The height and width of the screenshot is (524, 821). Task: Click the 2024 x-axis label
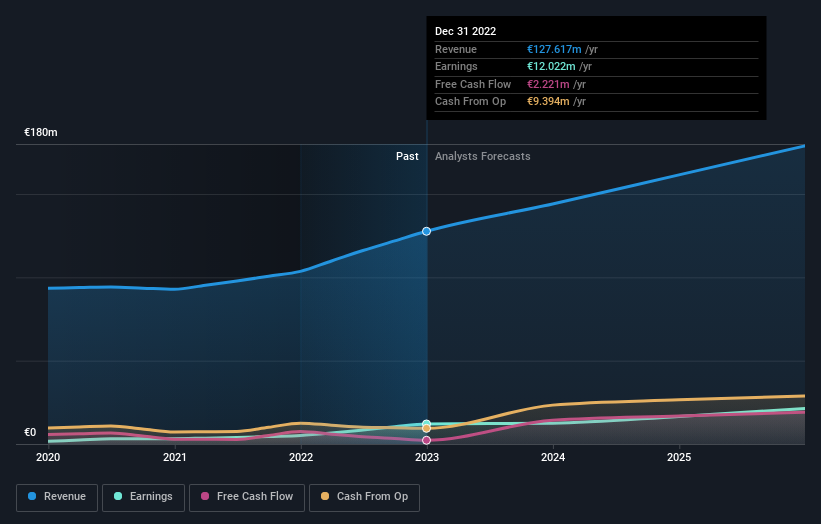[x=553, y=458]
